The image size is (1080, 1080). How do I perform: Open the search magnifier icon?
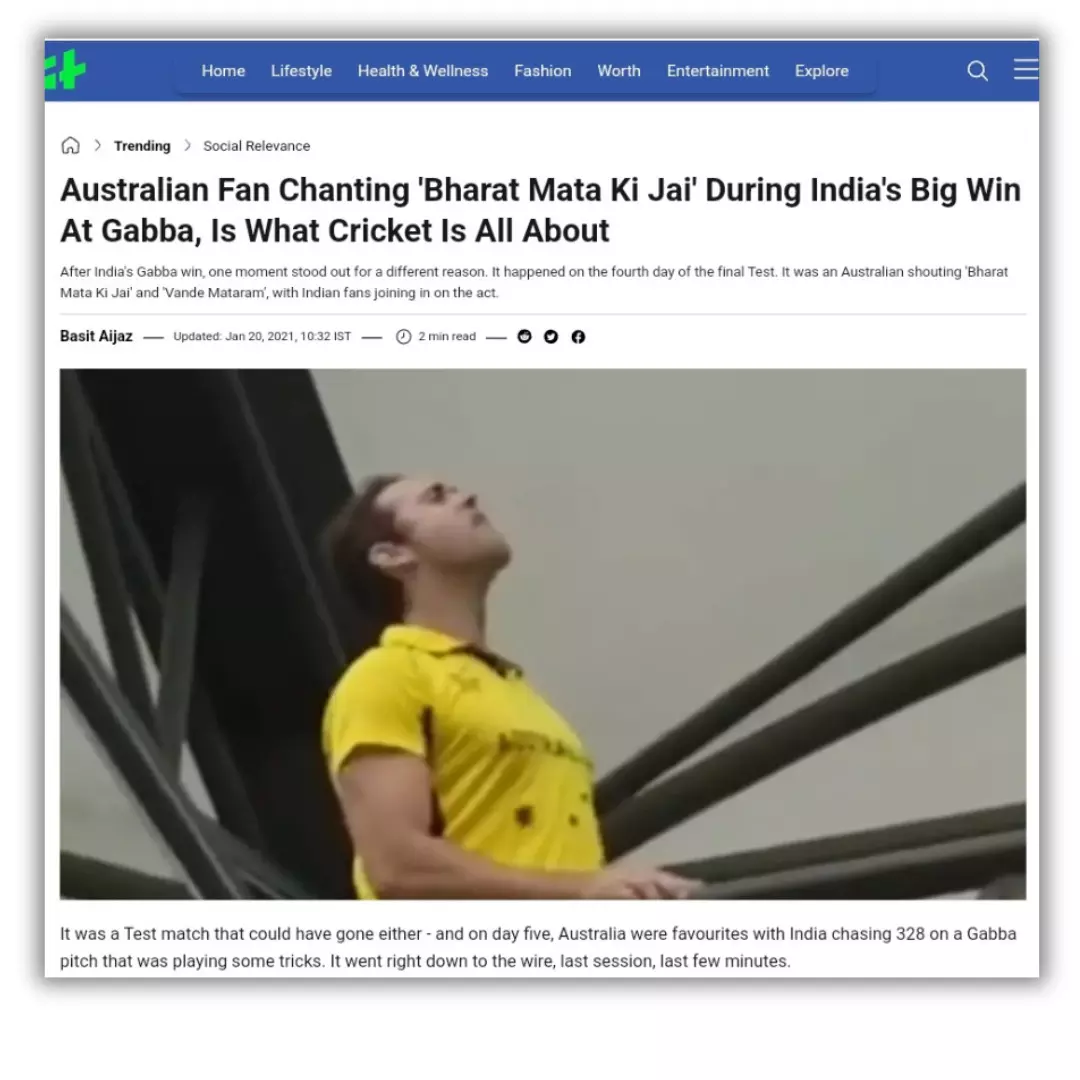[977, 70]
